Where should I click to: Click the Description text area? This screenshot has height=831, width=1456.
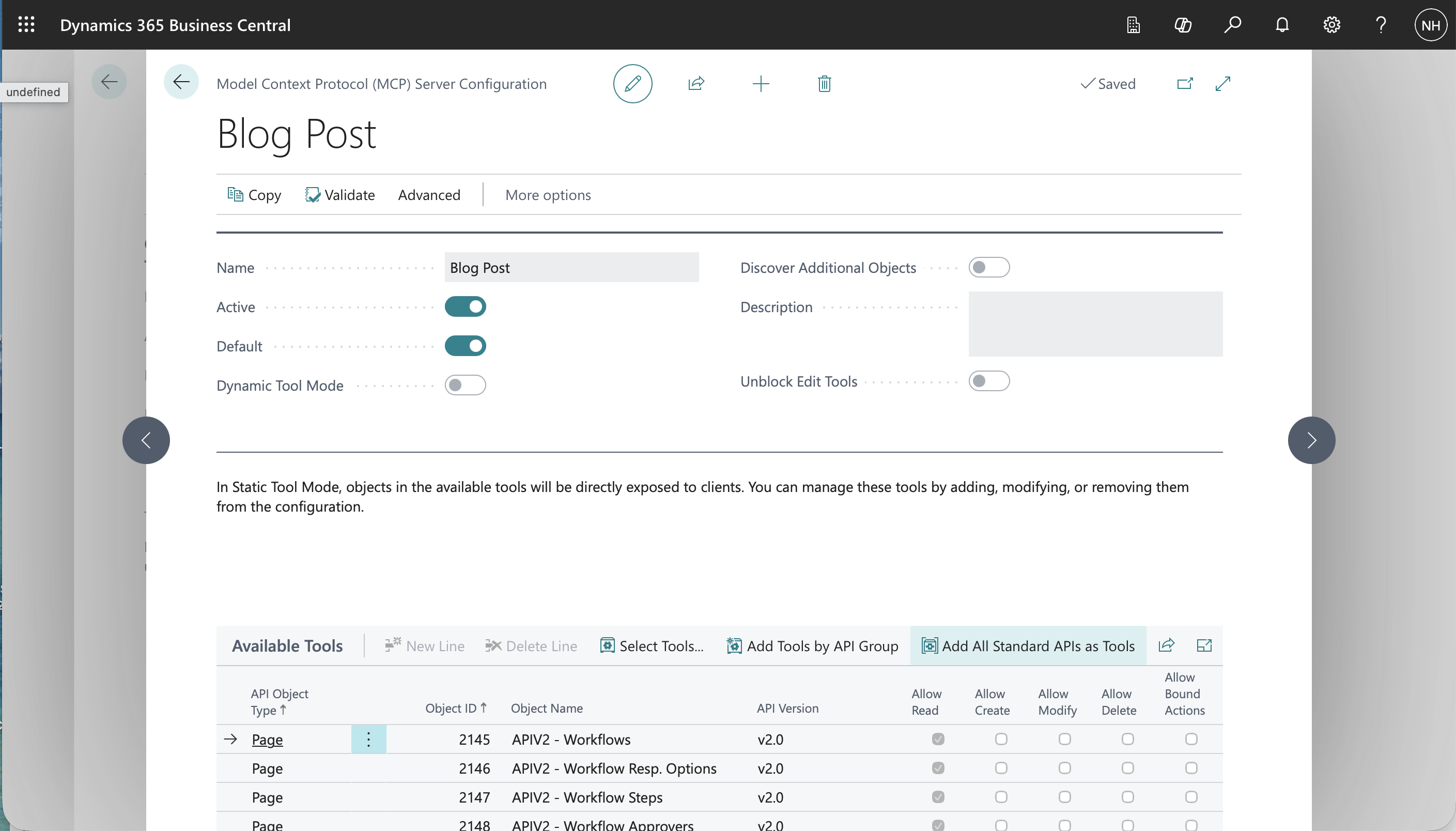point(1095,324)
